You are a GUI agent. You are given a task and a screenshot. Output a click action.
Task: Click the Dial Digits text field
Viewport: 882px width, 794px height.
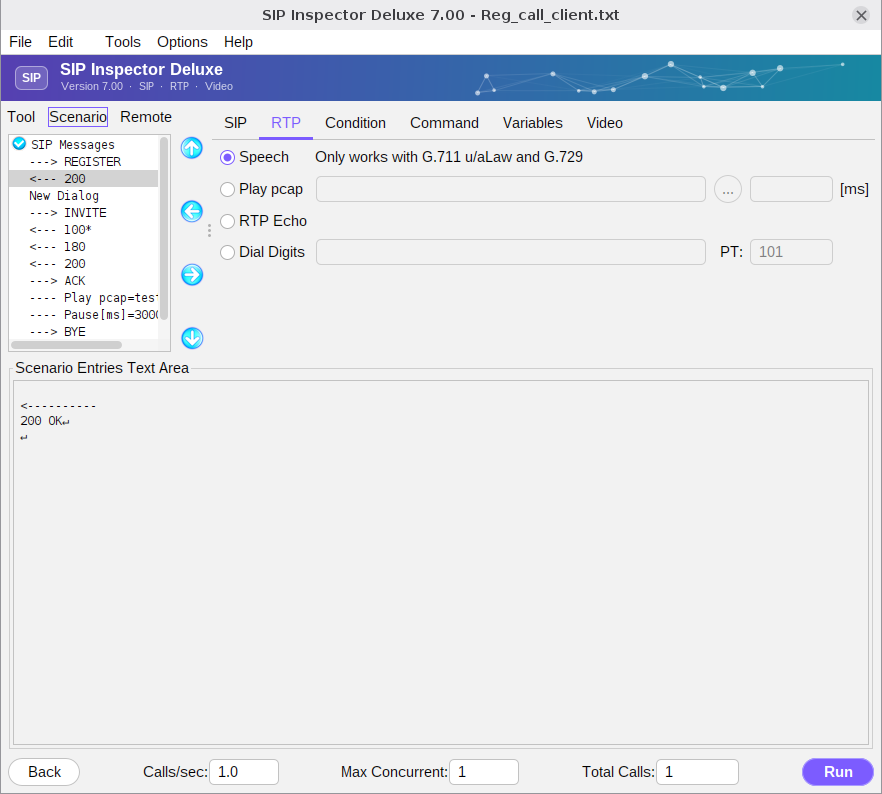click(511, 252)
